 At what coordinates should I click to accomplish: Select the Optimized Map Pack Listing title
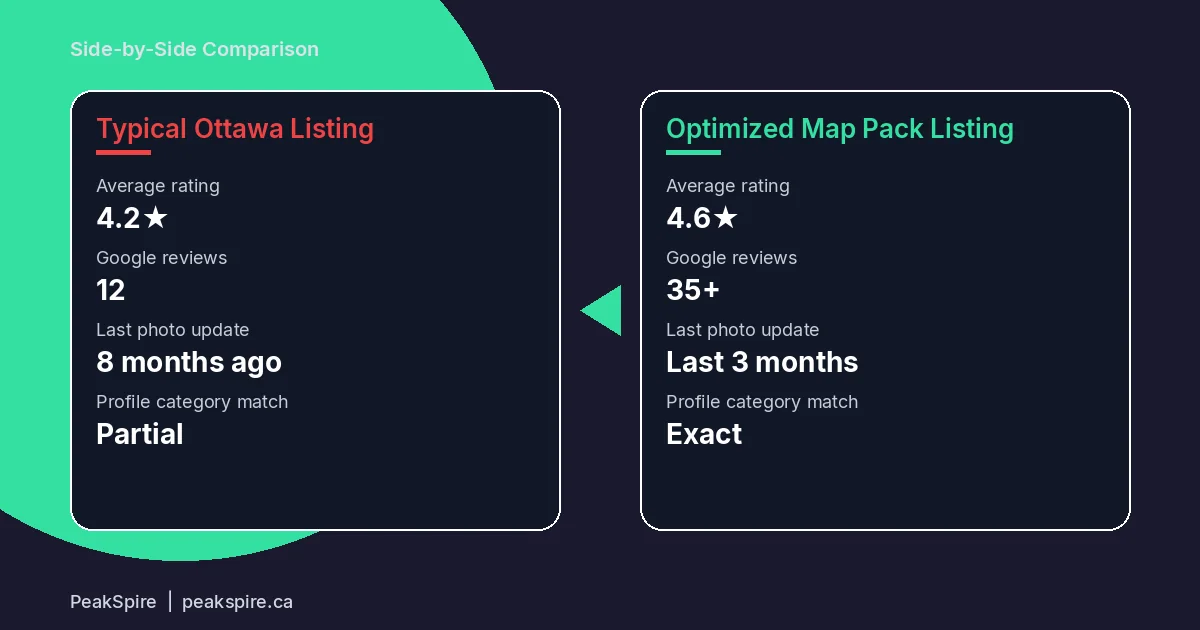tap(840, 129)
